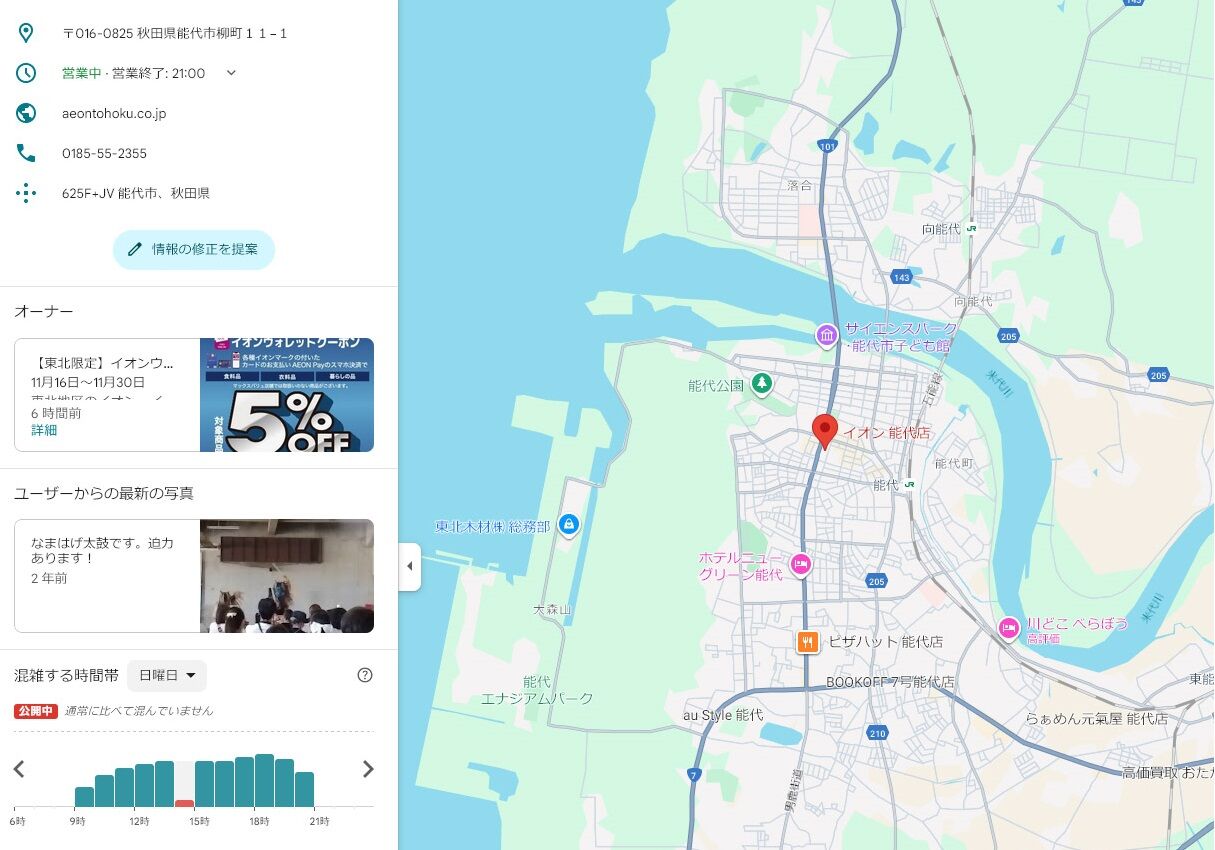Click route 143 road shield
The image size is (1215, 850).
902,277
